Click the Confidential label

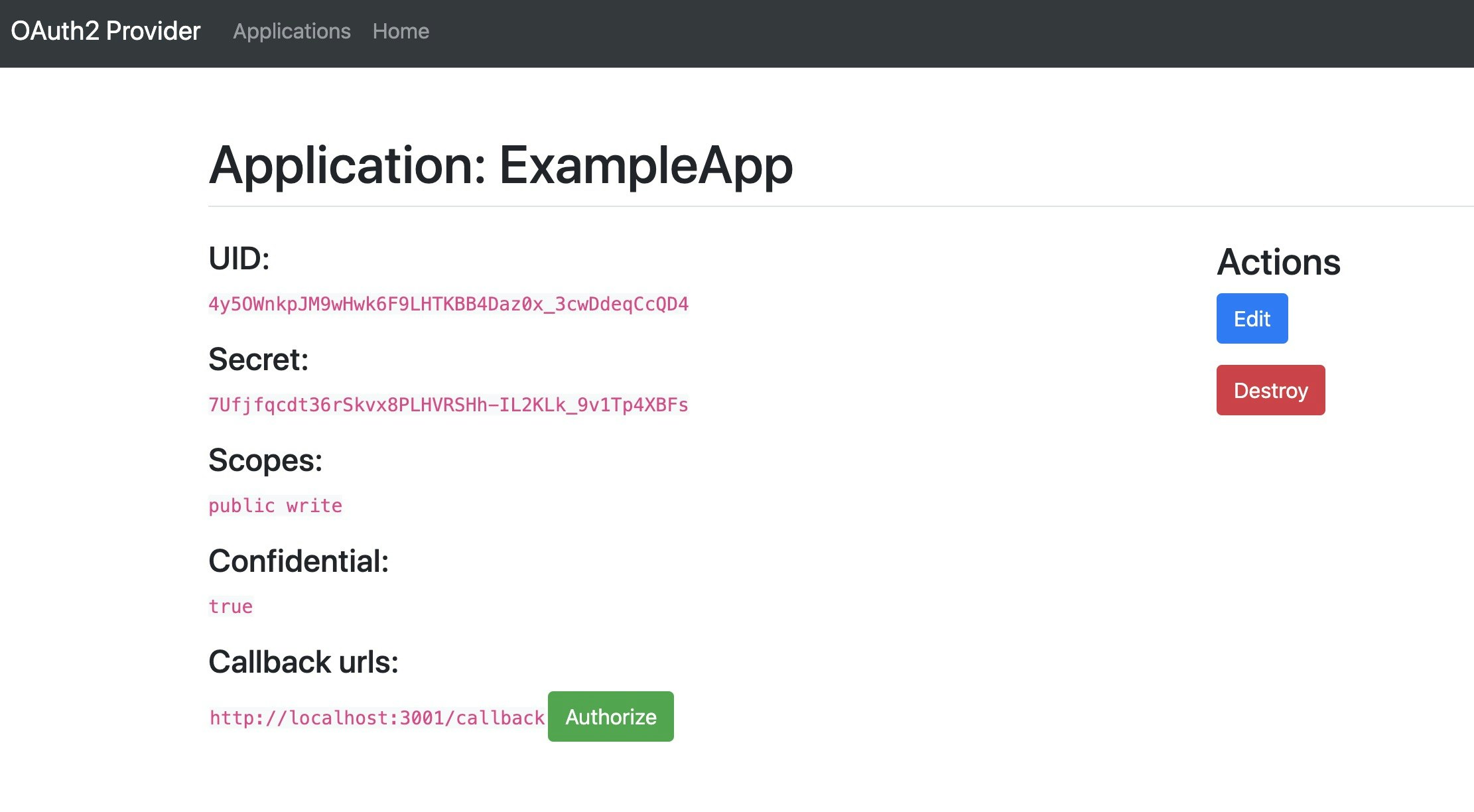[x=299, y=561]
